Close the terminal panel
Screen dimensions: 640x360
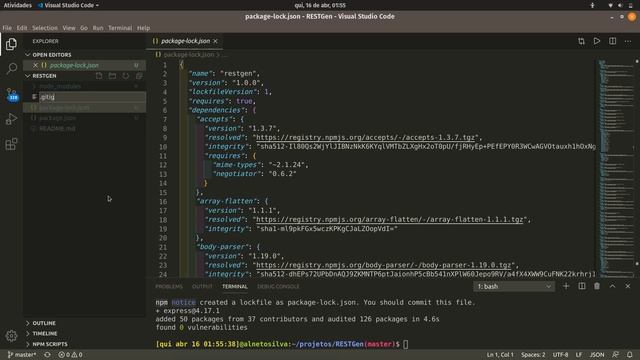[x=628, y=287]
